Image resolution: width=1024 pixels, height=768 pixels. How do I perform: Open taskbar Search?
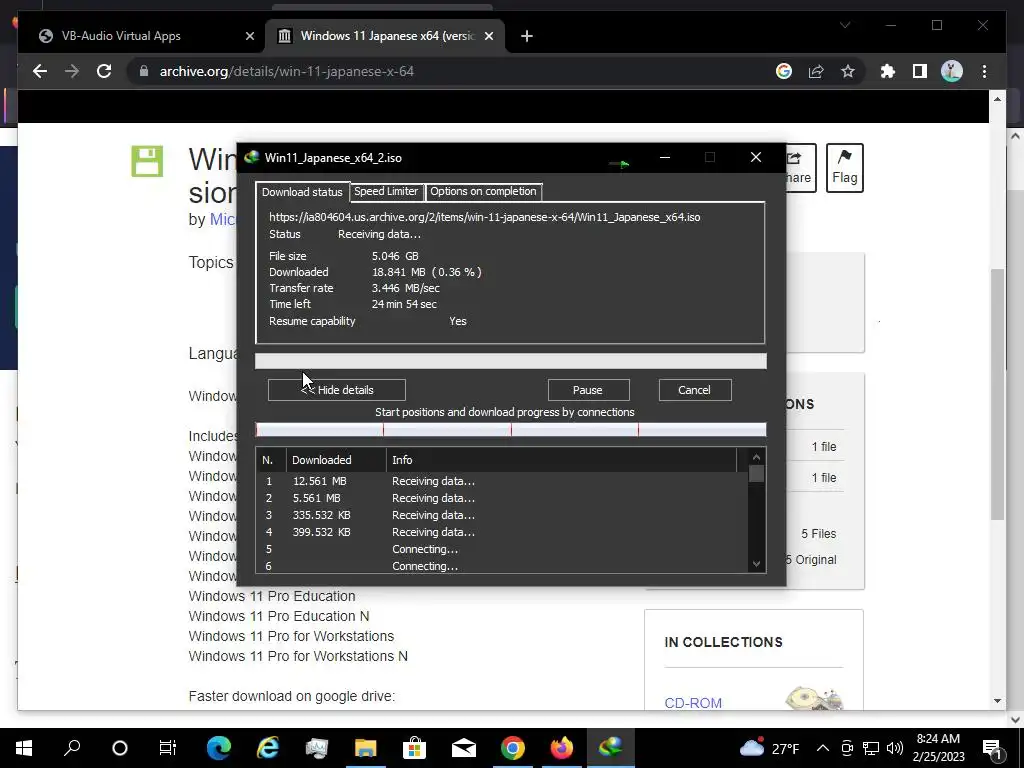click(x=72, y=748)
